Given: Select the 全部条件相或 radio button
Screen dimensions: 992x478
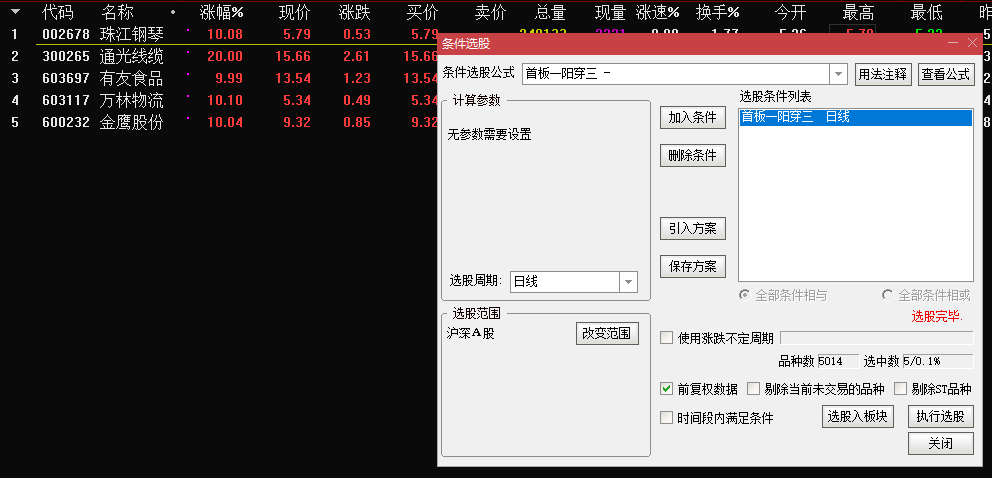Looking at the screenshot, I should 888,295.
